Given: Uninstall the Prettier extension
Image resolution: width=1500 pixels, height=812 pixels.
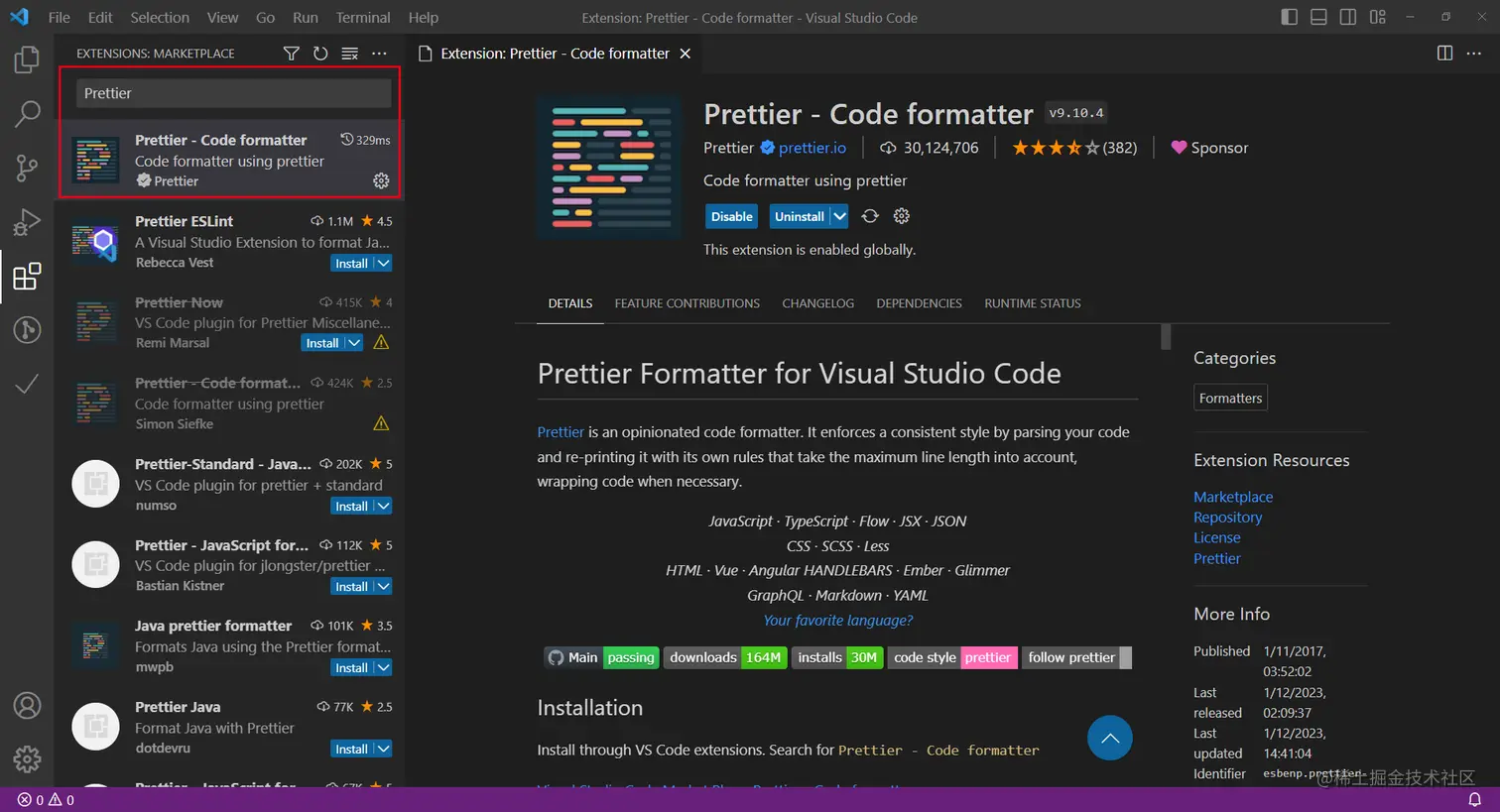Looking at the screenshot, I should [x=800, y=216].
